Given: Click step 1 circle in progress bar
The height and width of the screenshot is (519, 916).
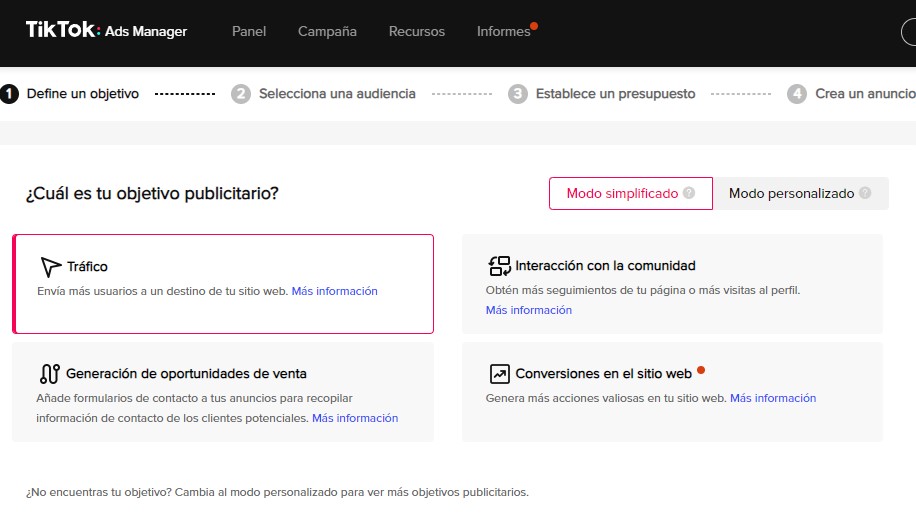Looking at the screenshot, I should [x=10, y=94].
